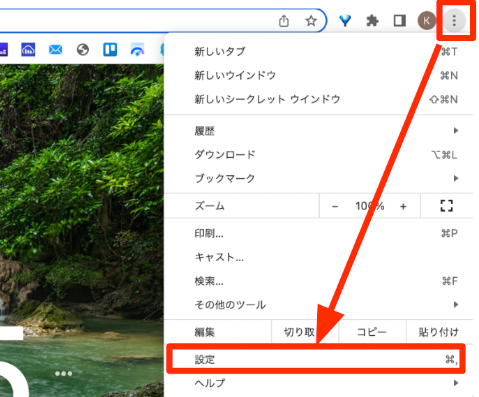The height and width of the screenshot is (397, 479).
Task: Click the profile avatar K
Action: (426, 21)
